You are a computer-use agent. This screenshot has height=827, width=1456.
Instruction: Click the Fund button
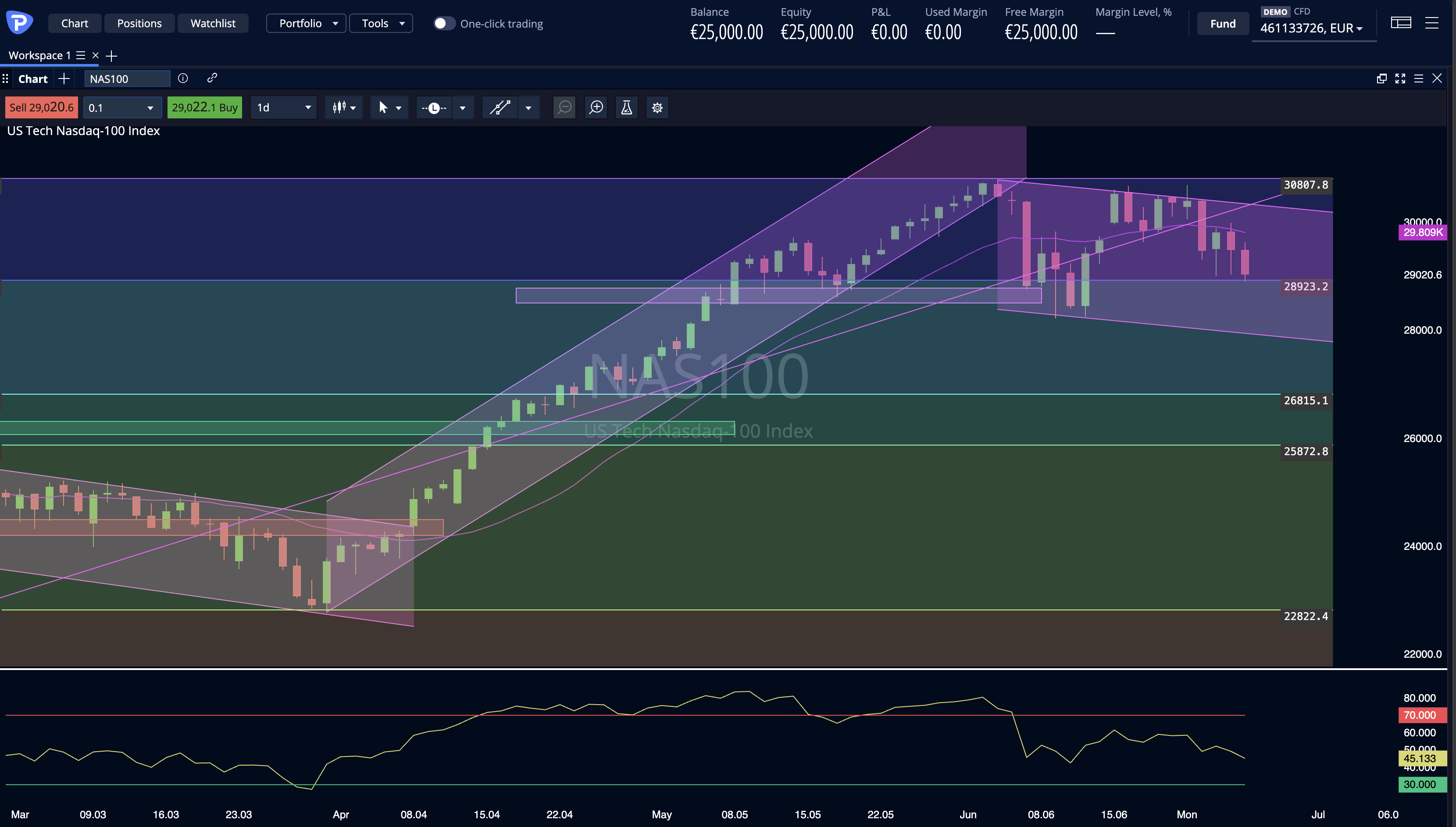(x=1223, y=23)
